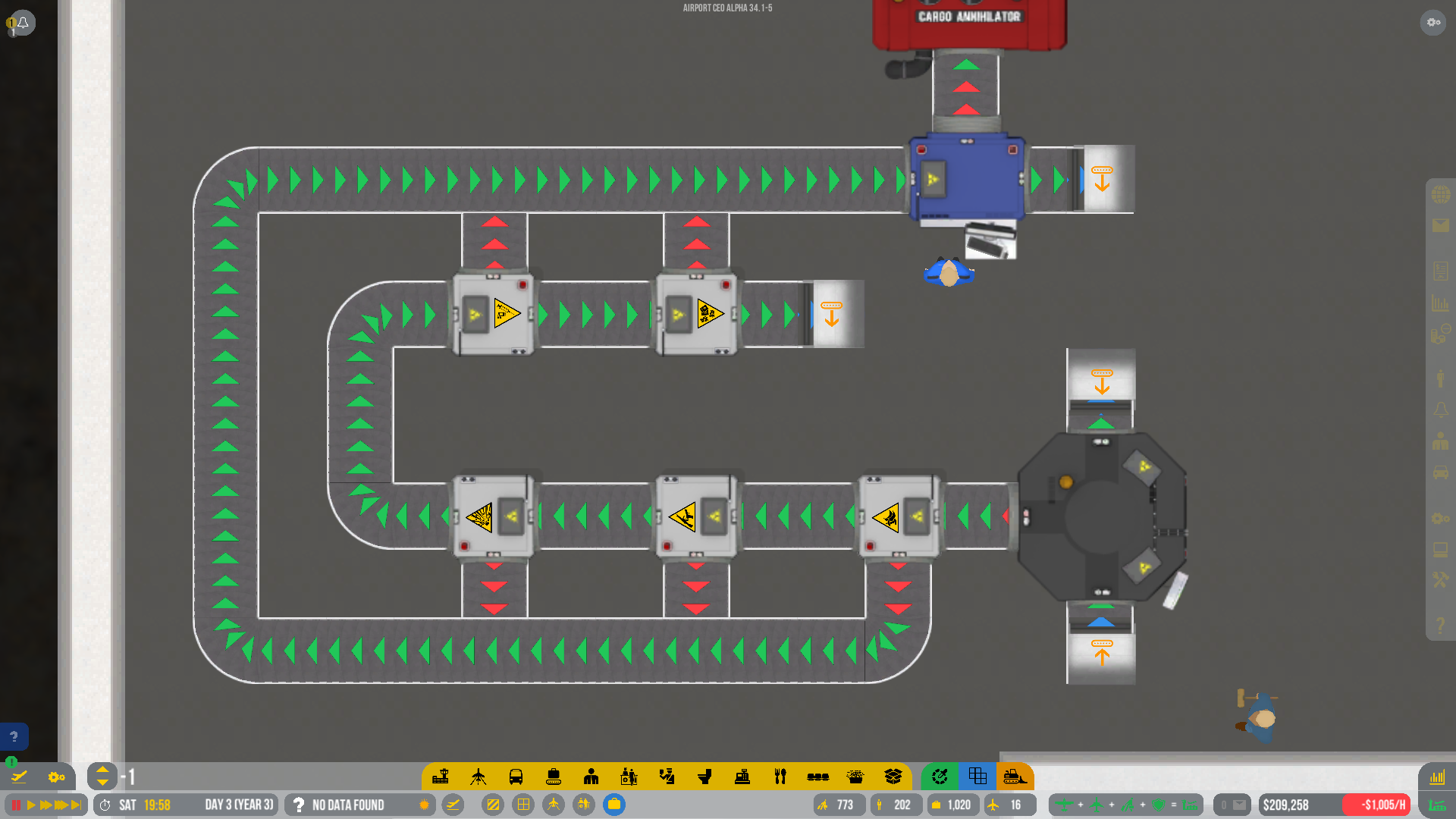This screenshot has height=819, width=1456.
Task: Open the envelope icon in right sidebar
Action: pos(1441,225)
